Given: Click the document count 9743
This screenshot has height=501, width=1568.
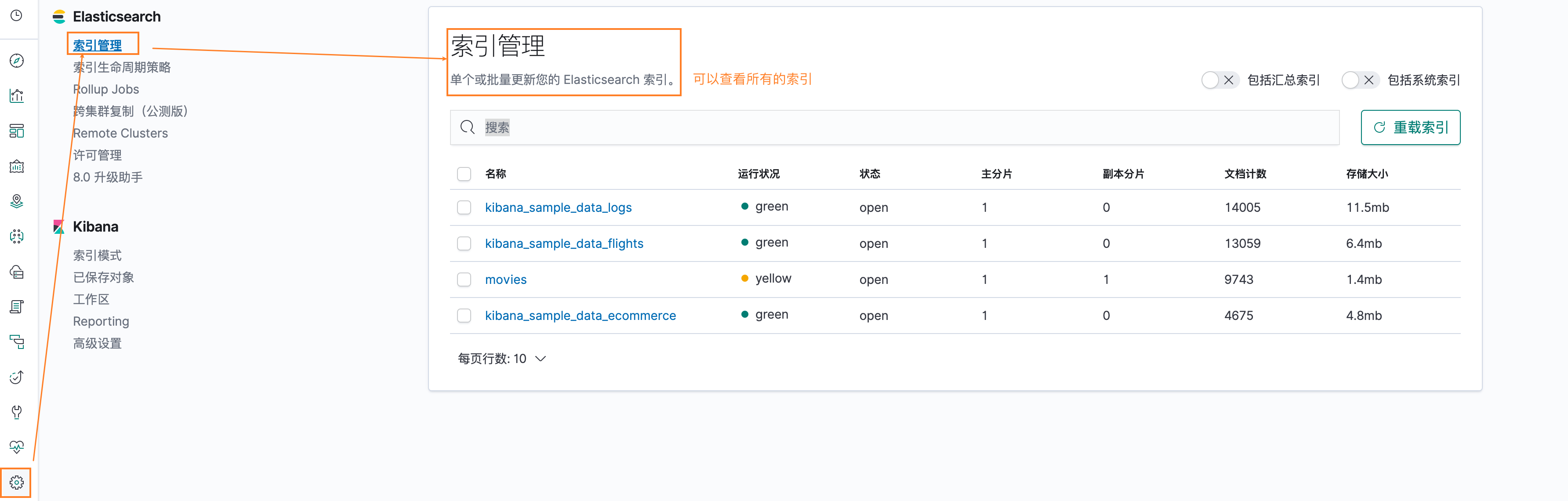Looking at the screenshot, I should [x=1239, y=280].
